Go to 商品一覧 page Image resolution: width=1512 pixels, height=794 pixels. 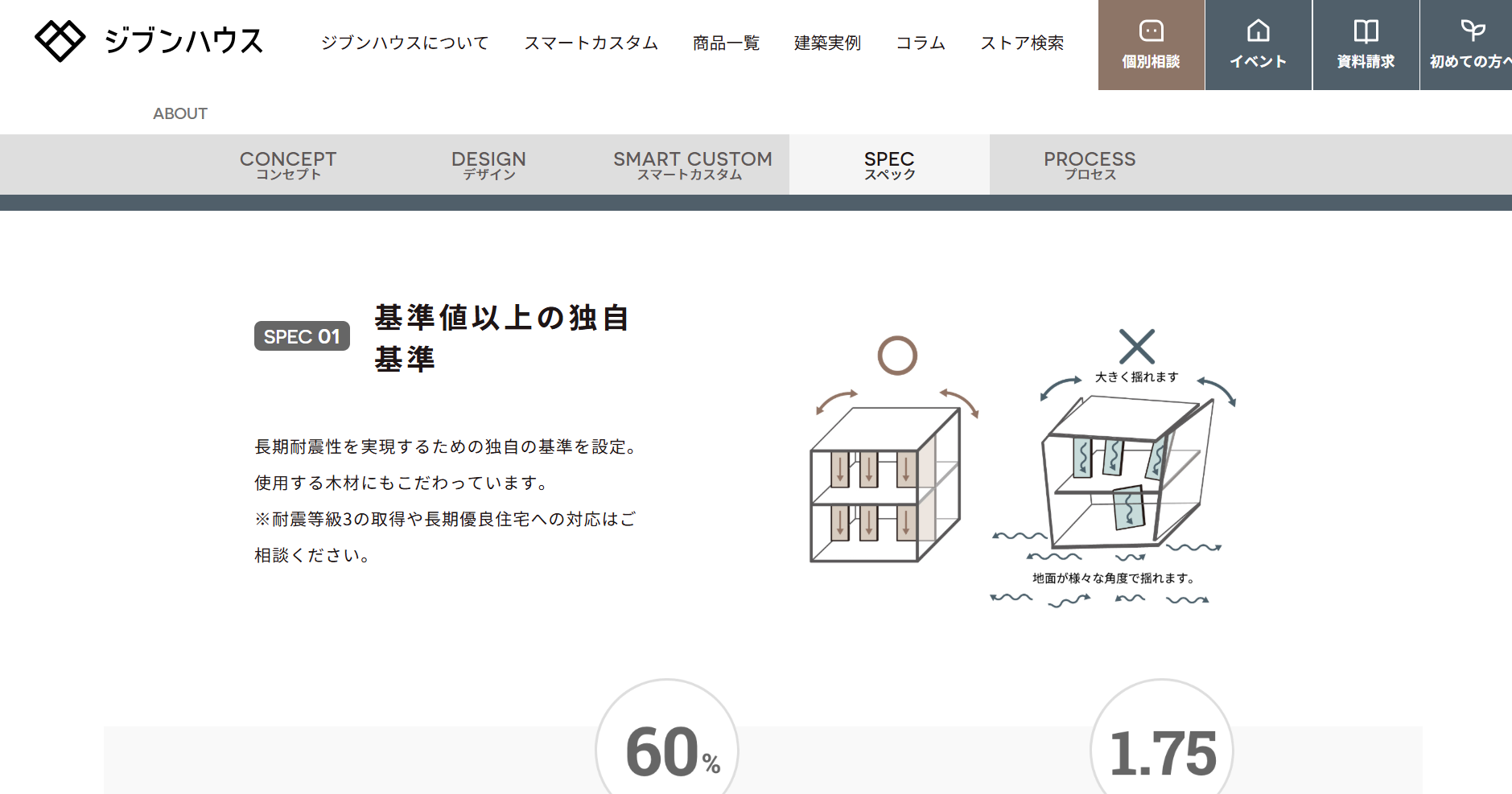[x=726, y=43]
